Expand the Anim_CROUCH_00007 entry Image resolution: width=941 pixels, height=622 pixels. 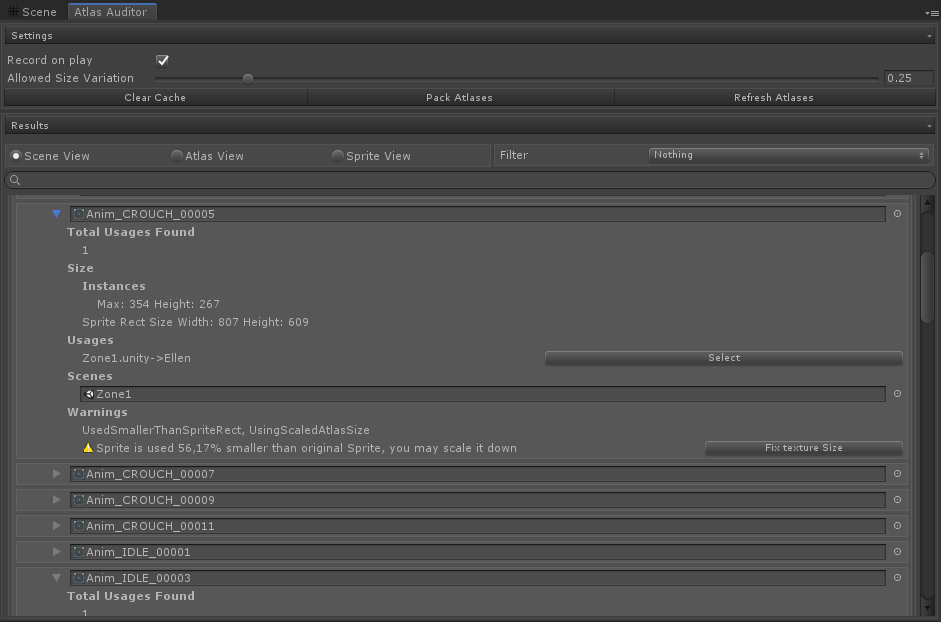pyautogui.click(x=57, y=474)
